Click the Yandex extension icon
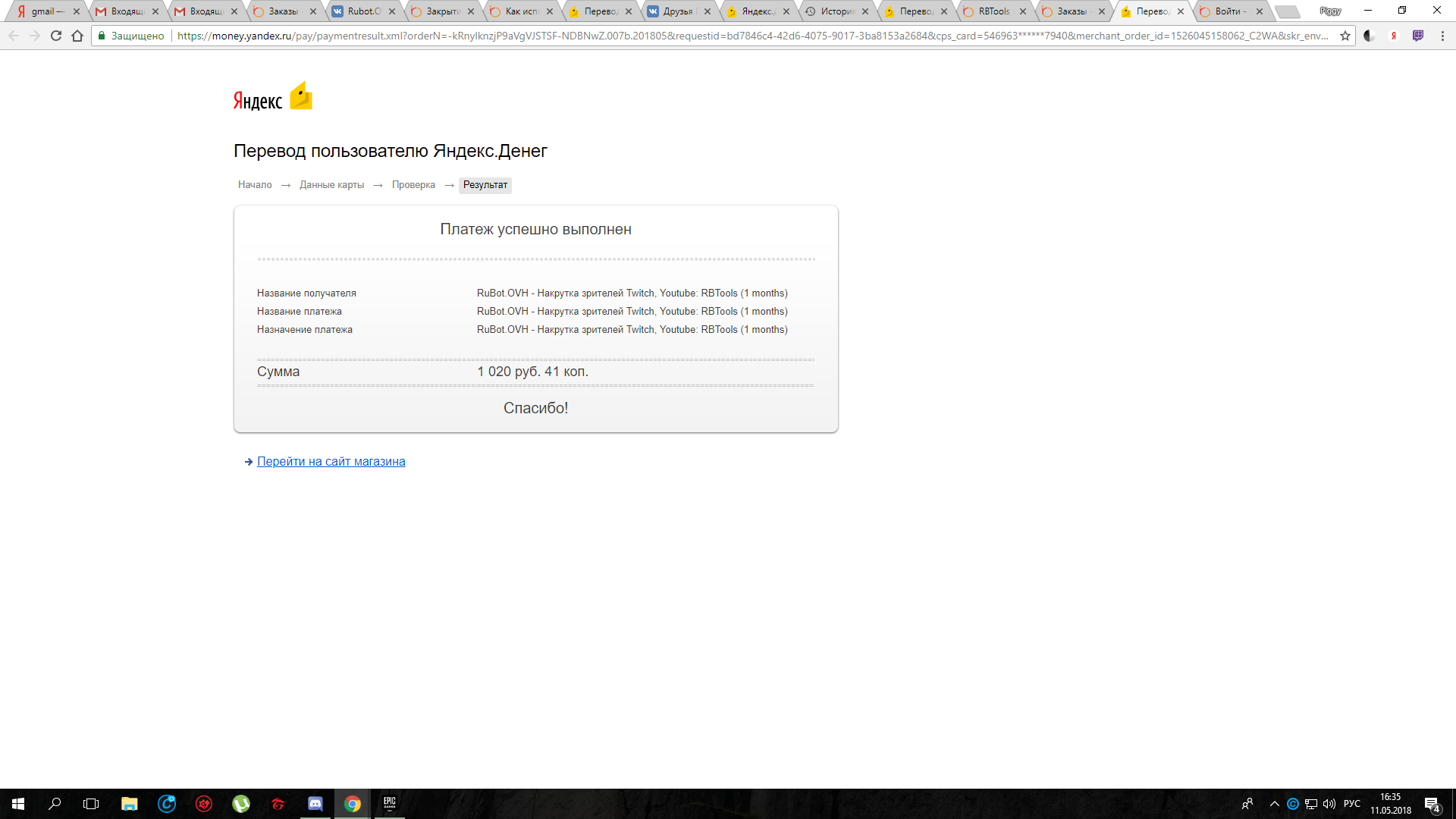The width and height of the screenshot is (1456, 819). point(1394,36)
